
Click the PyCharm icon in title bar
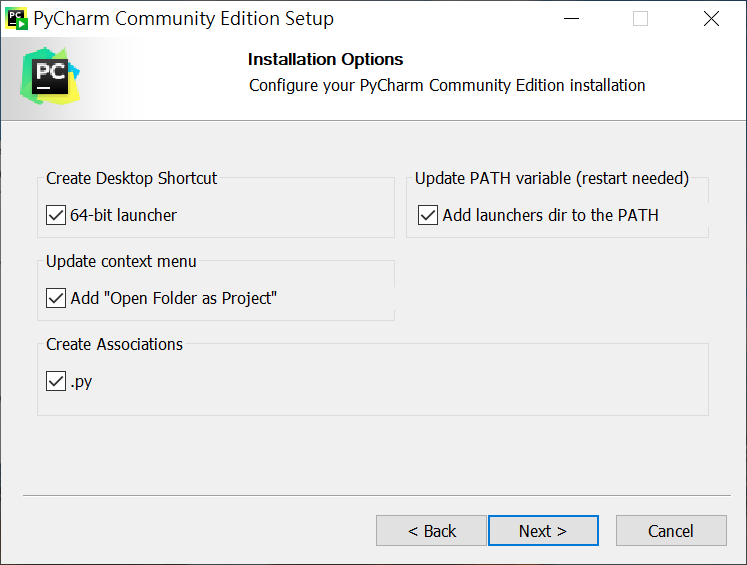(x=17, y=19)
